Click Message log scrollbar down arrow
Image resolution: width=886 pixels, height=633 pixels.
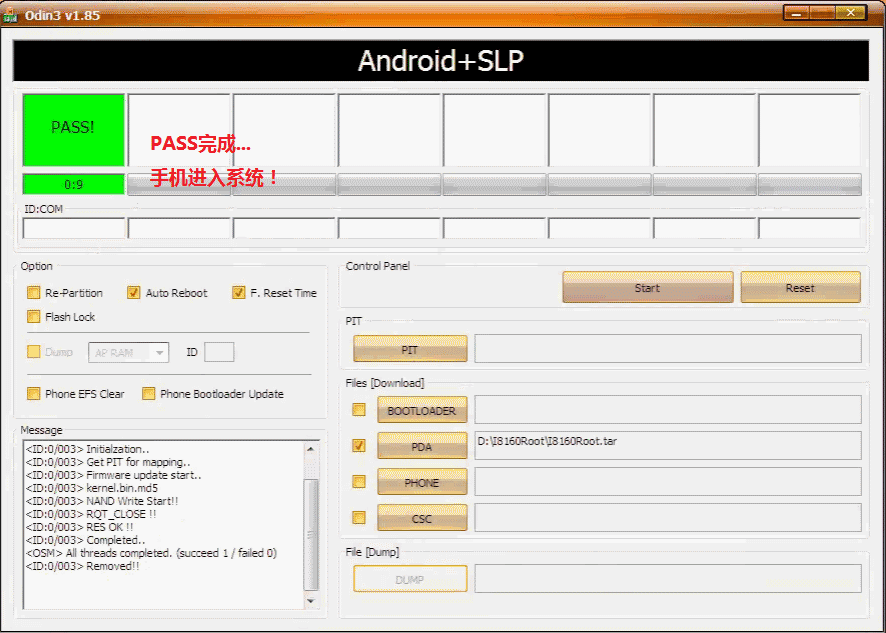click(311, 601)
